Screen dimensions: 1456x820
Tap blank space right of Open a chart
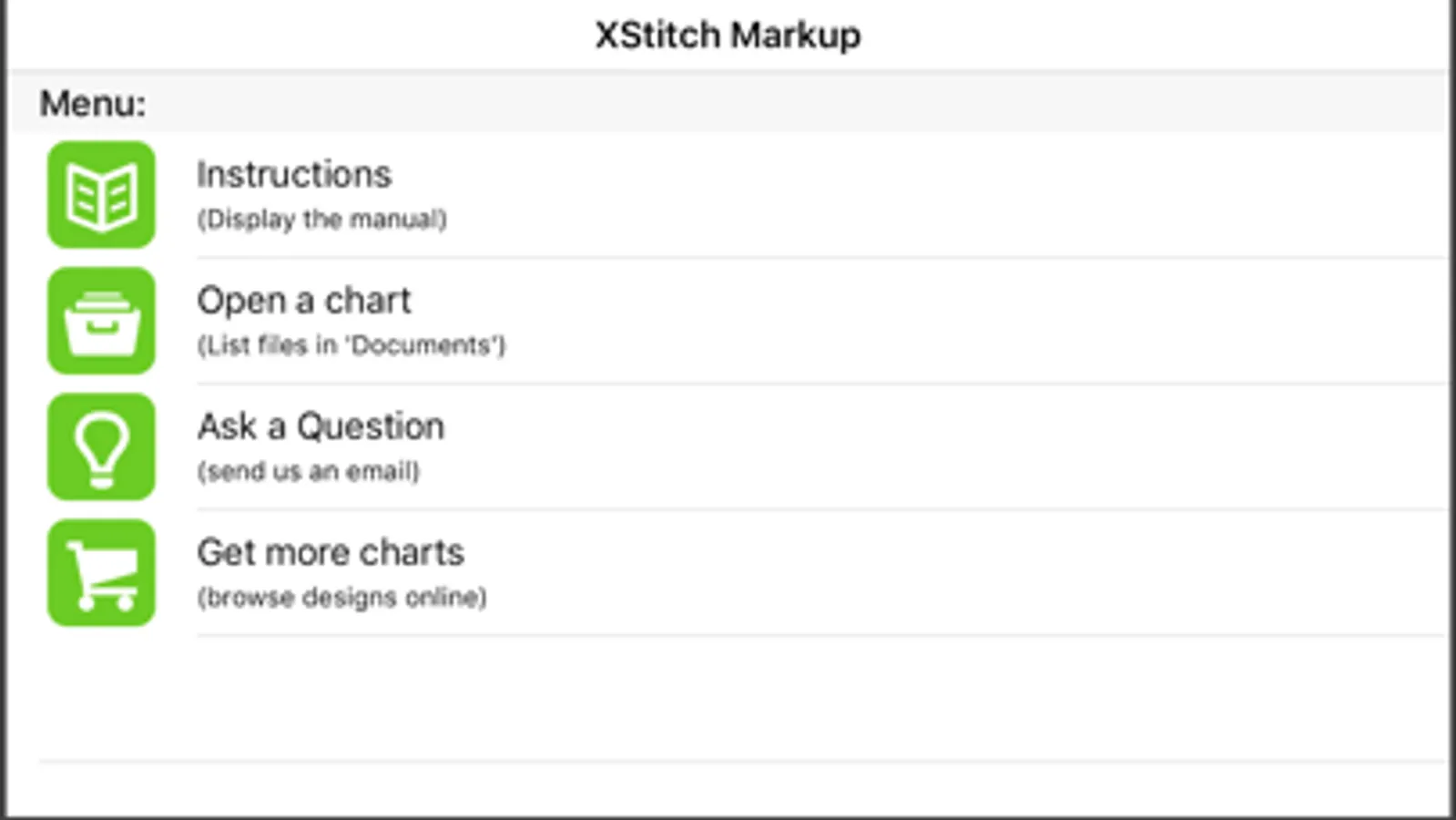(974, 321)
